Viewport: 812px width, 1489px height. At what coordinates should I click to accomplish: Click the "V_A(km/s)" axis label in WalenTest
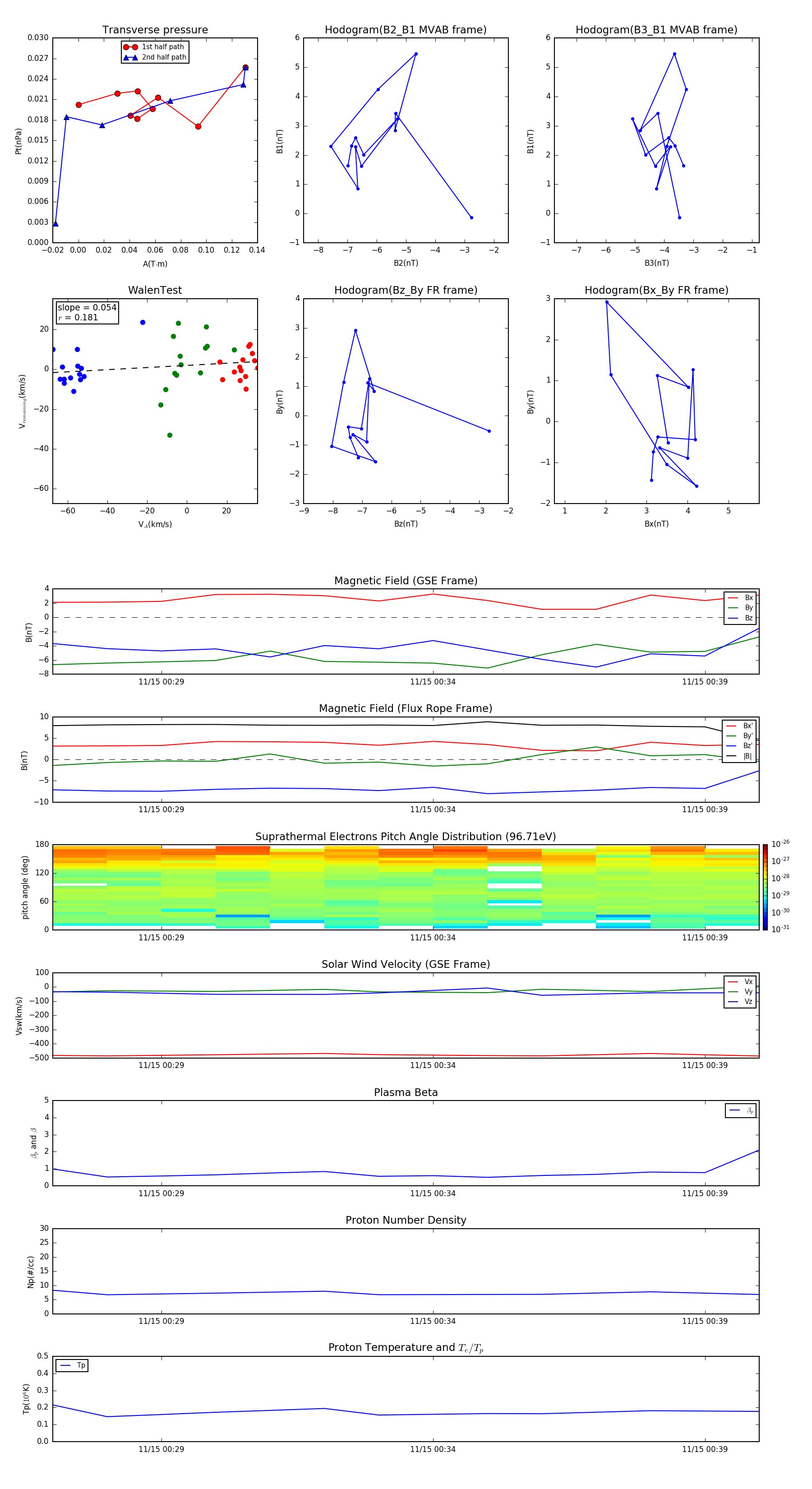click(x=155, y=524)
